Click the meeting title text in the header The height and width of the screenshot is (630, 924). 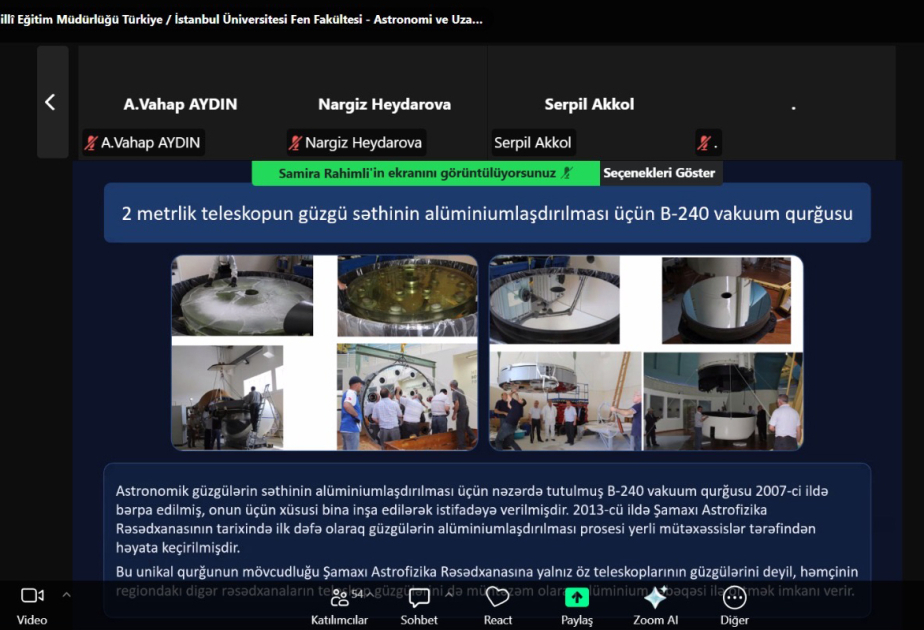point(242,19)
